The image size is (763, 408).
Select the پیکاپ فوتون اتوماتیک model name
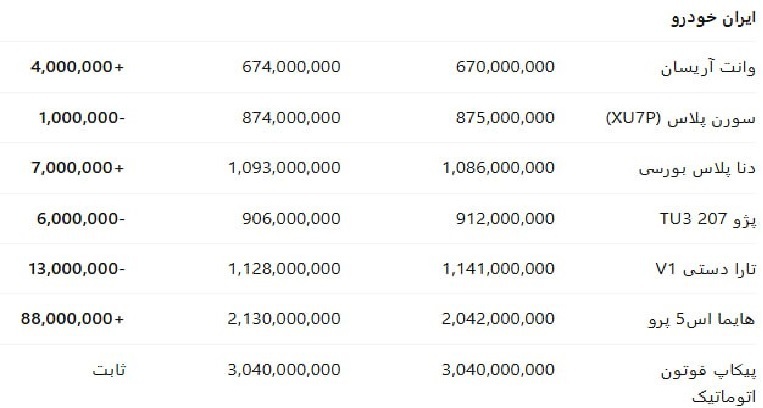709,380
